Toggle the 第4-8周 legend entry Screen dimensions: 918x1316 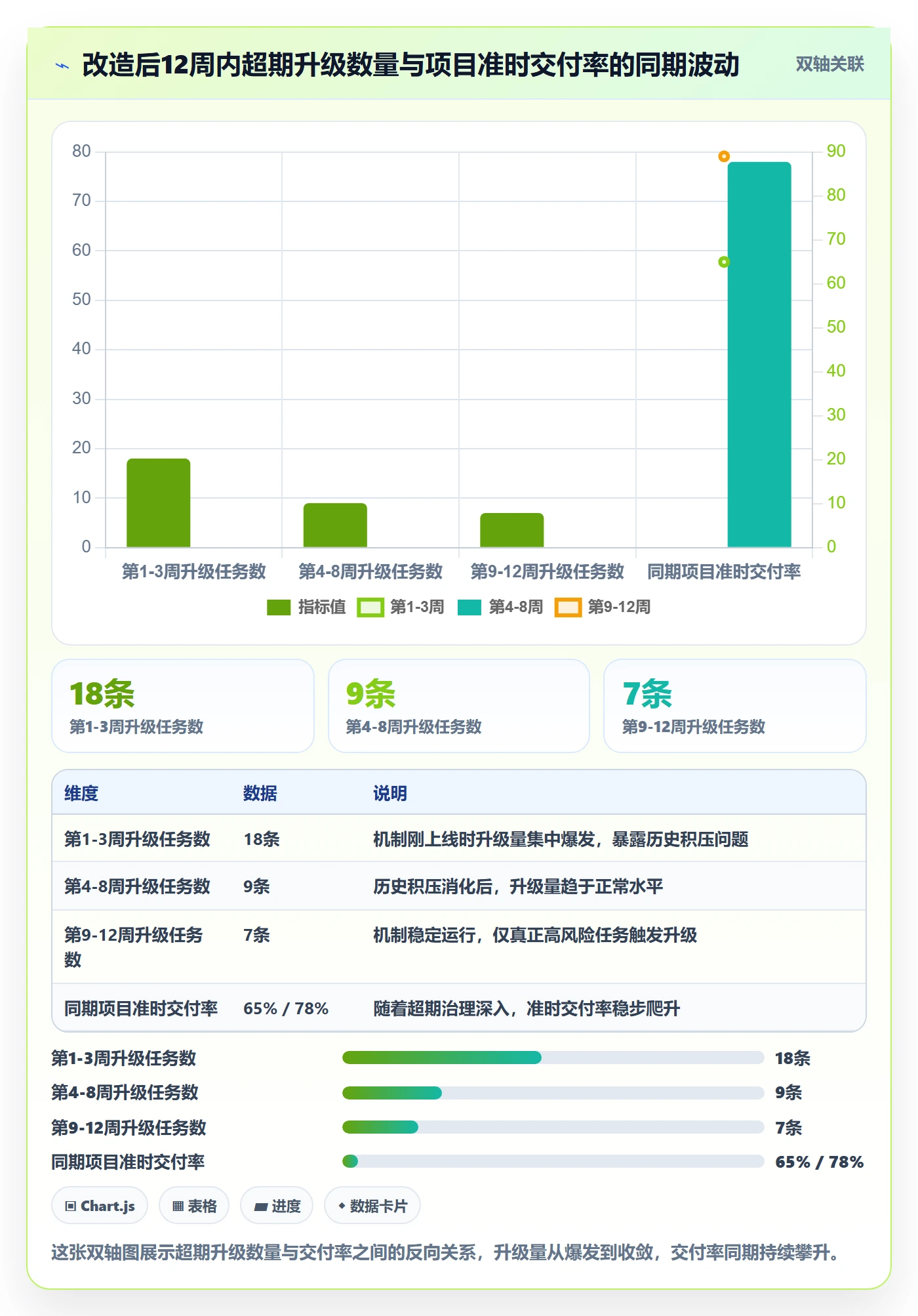(x=500, y=607)
